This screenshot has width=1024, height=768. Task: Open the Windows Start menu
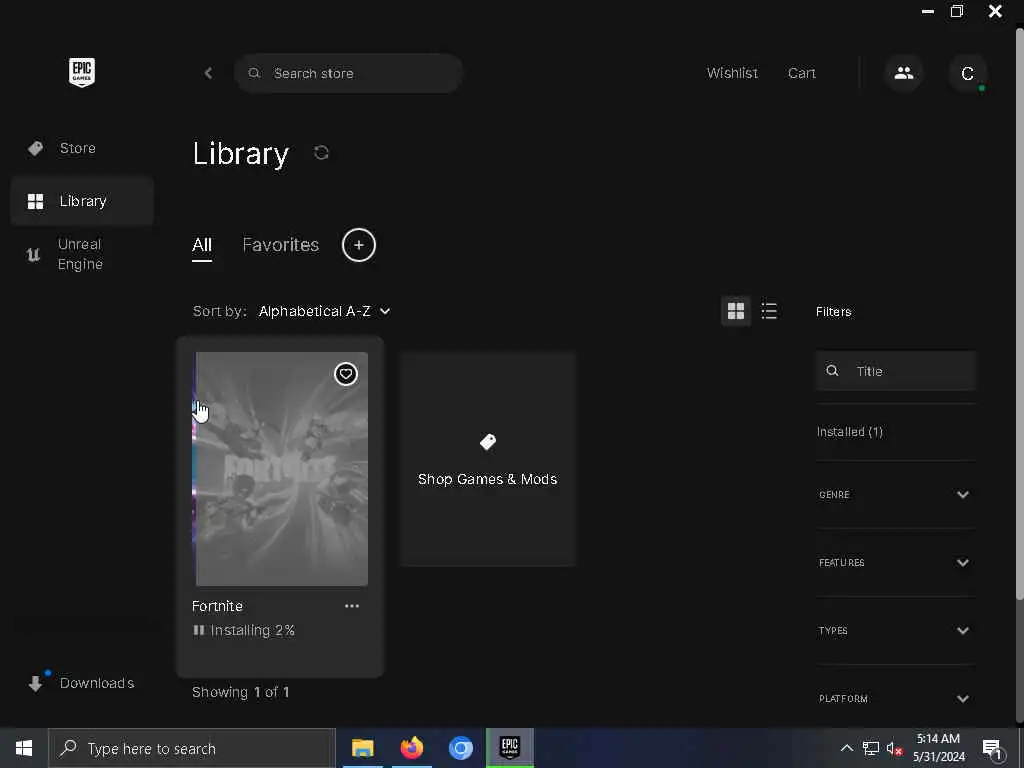pyautogui.click(x=24, y=748)
